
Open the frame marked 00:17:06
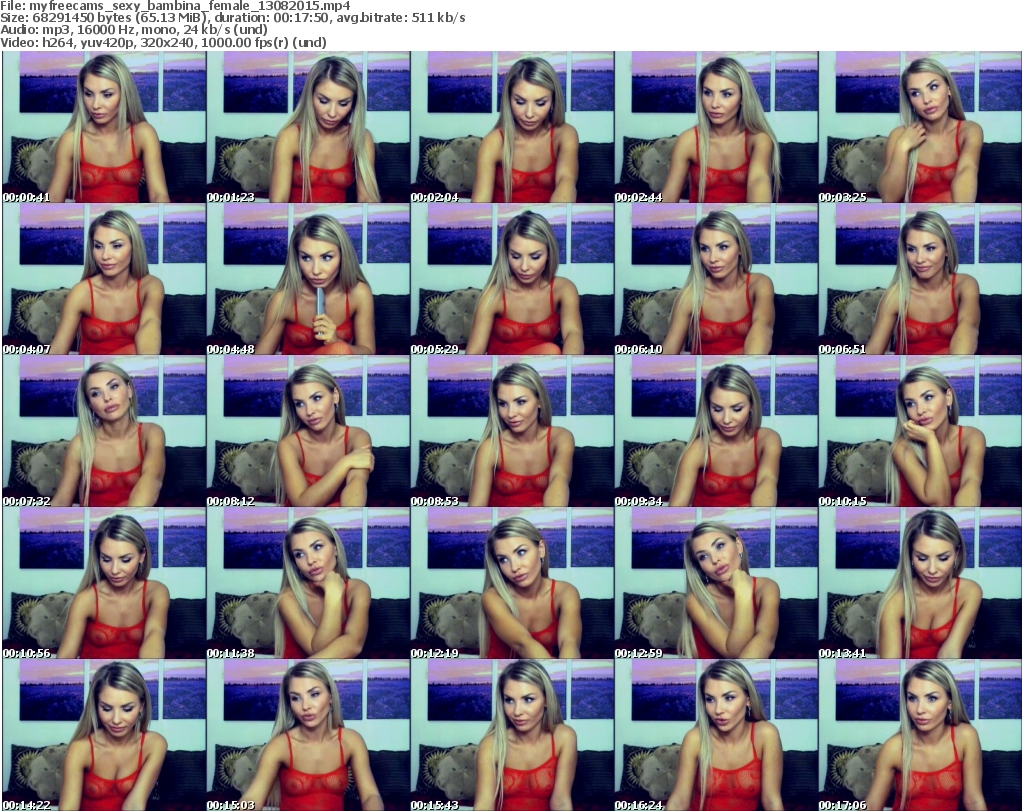coord(920,735)
